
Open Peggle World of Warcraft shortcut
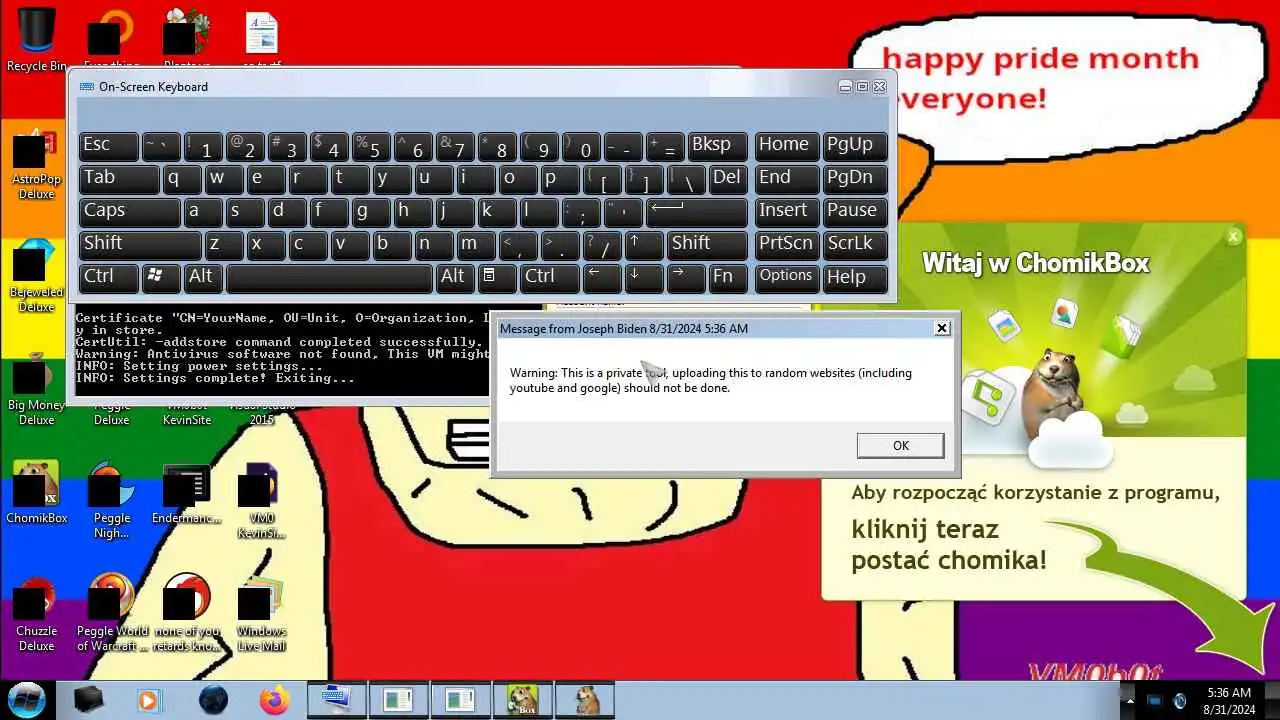click(x=111, y=613)
